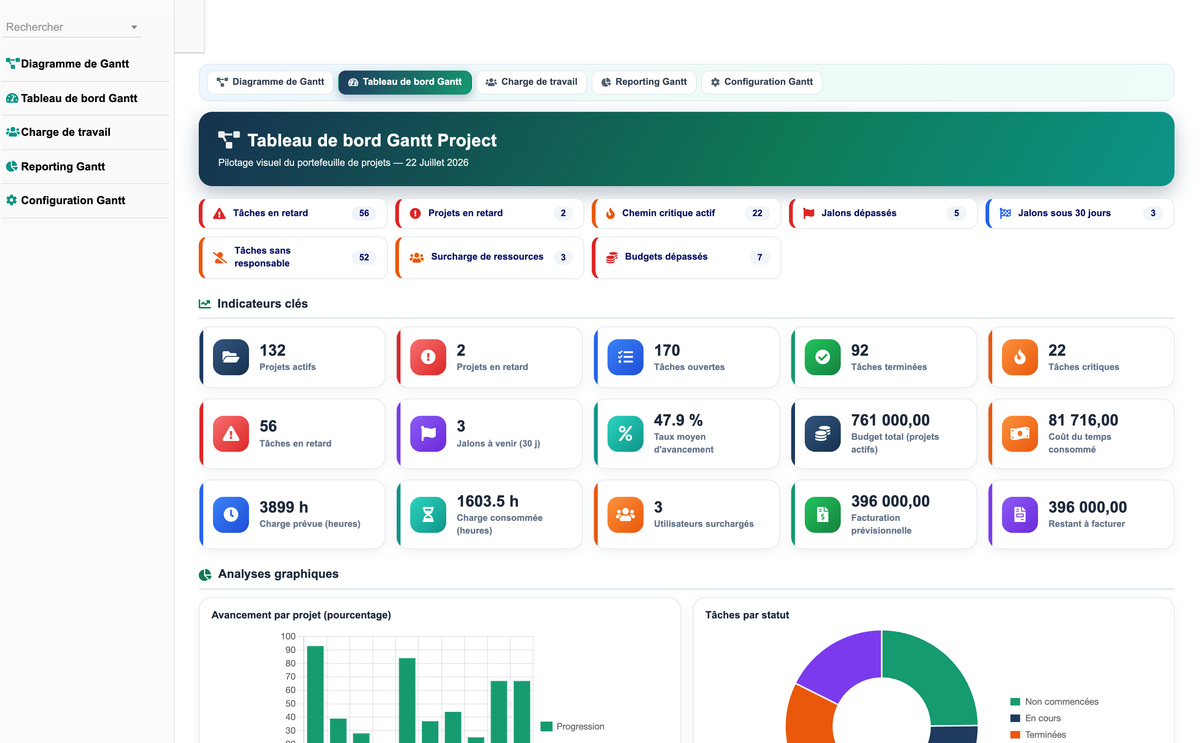Click the fire icon on Chemin critique actif alert
The height and width of the screenshot is (743, 1200).
[610, 213]
